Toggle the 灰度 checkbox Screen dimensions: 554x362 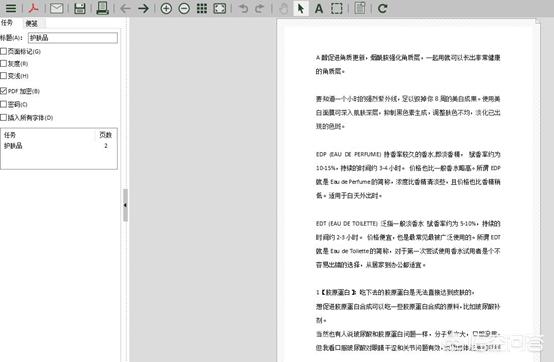pyautogui.click(x=4, y=64)
